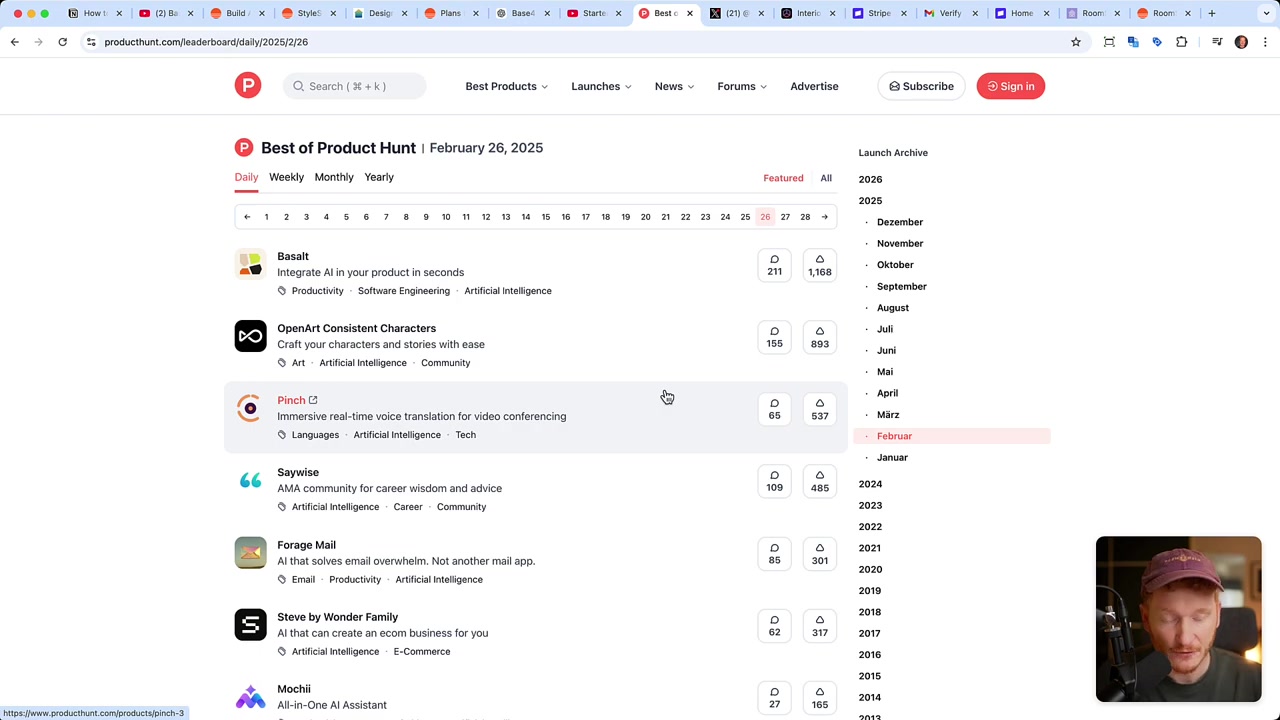Expand the 2026 launch archive year
Image resolution: width=1280 pixels, height=720 pixels.
[870, 179]
